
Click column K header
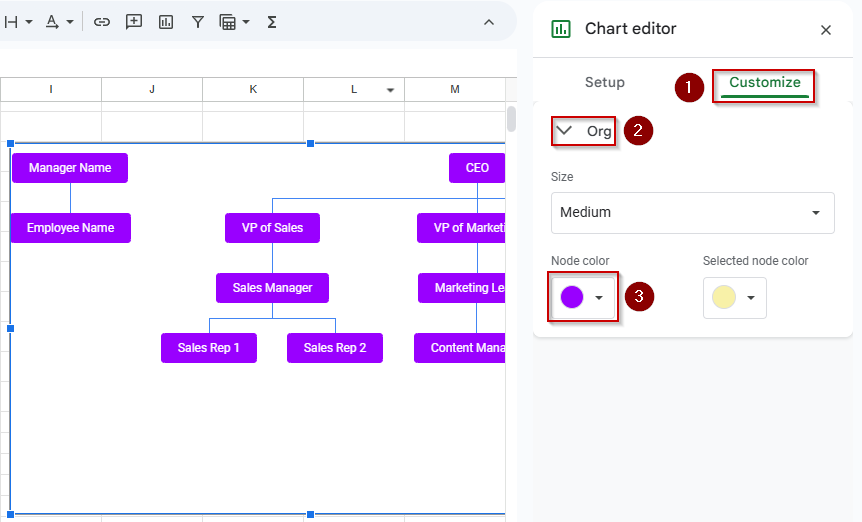pos(253,89)
